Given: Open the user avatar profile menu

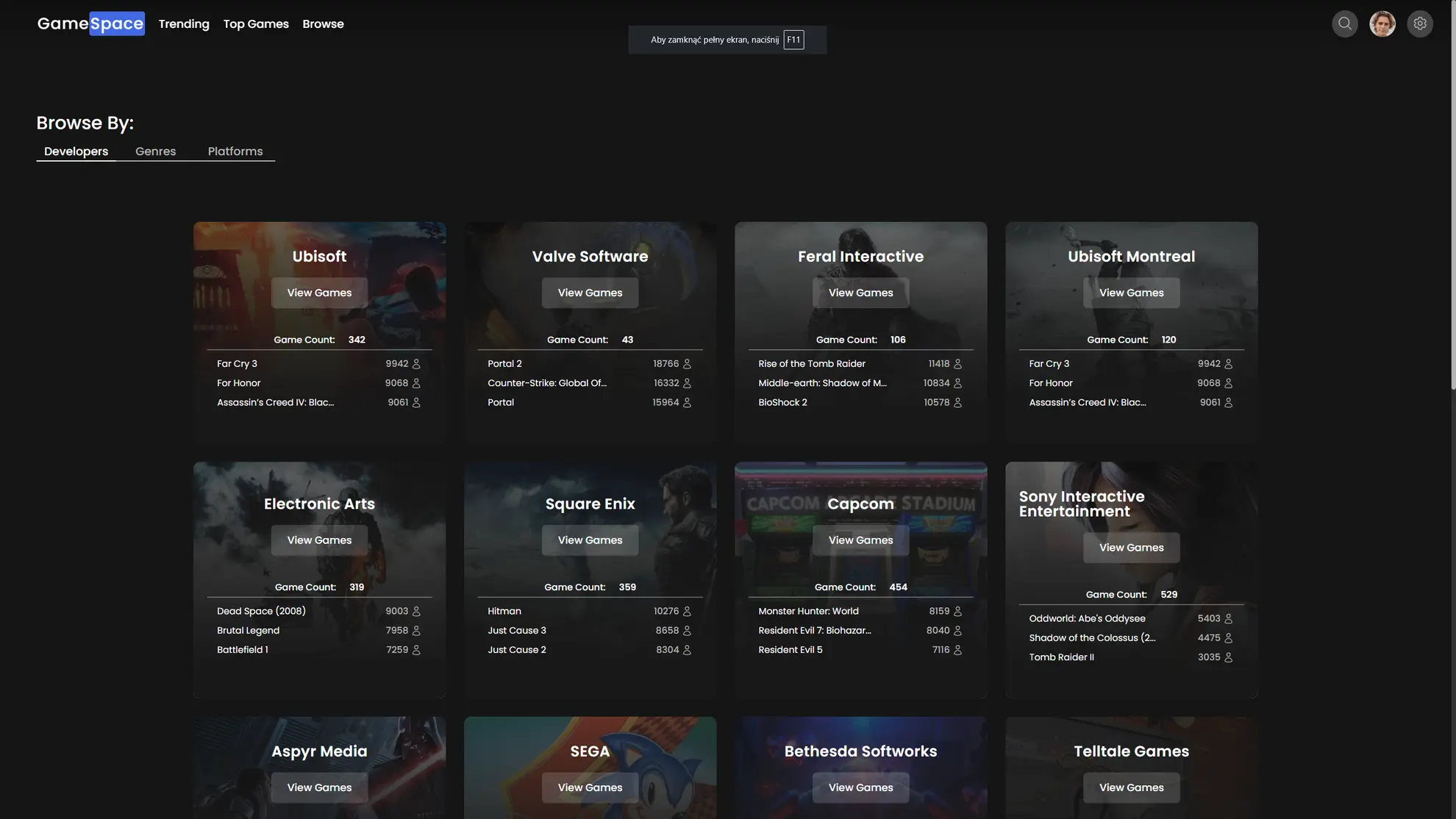Looking at the screenshot, I should pyautogui.click(x=1382, y=24).
